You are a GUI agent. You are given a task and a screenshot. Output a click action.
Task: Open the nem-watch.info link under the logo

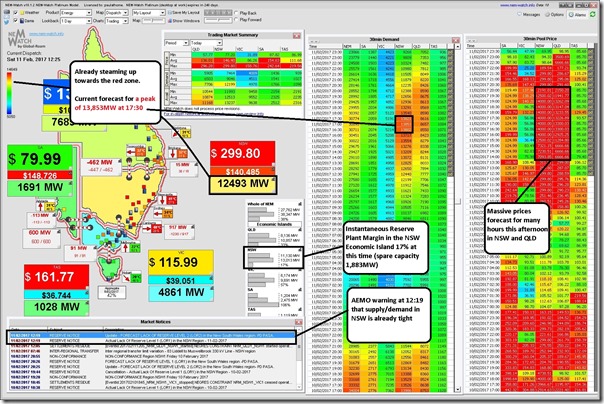46,34
